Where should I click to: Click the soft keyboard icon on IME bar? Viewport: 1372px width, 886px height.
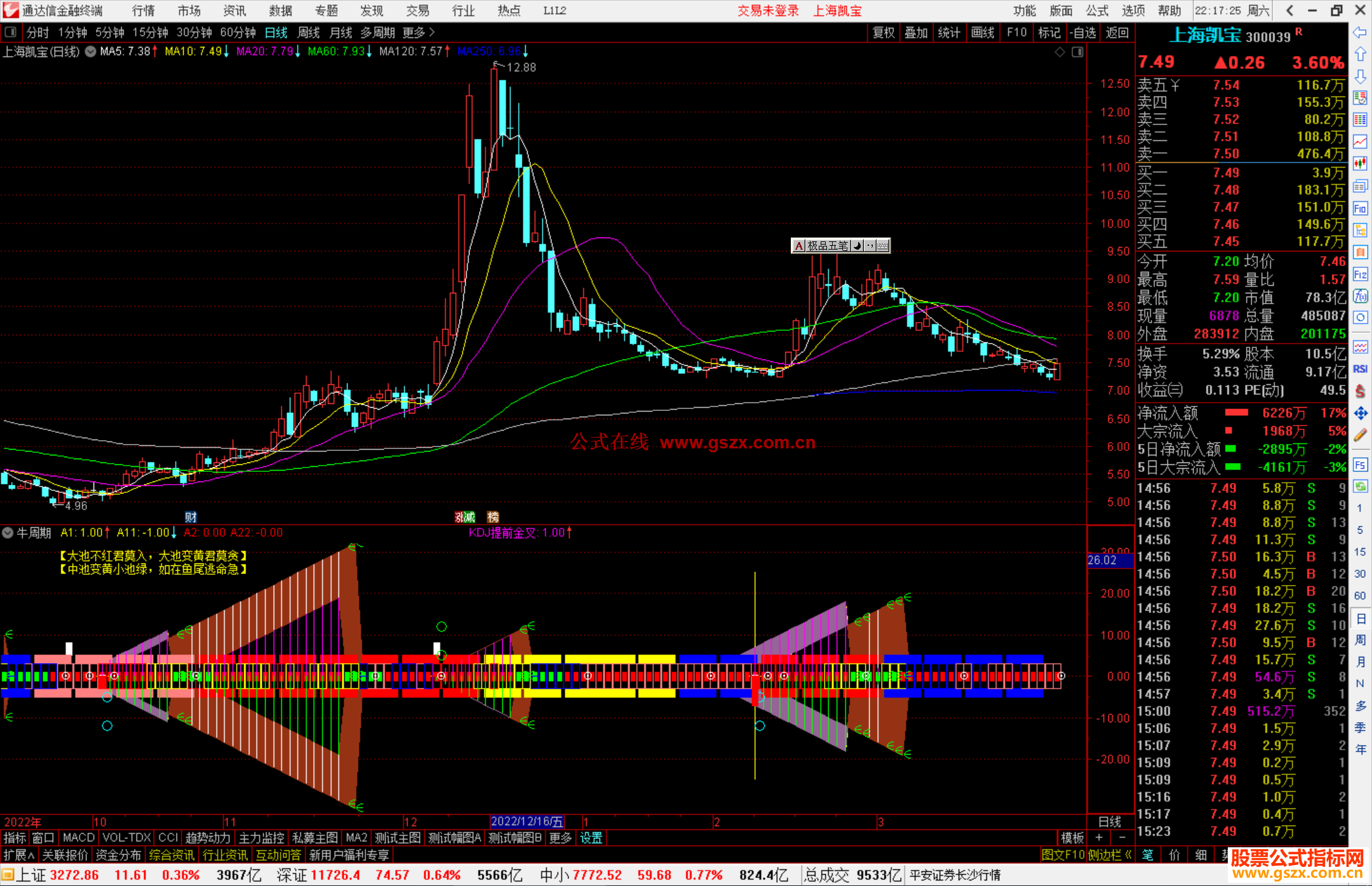pyautogui.click(x=883, y=246)
